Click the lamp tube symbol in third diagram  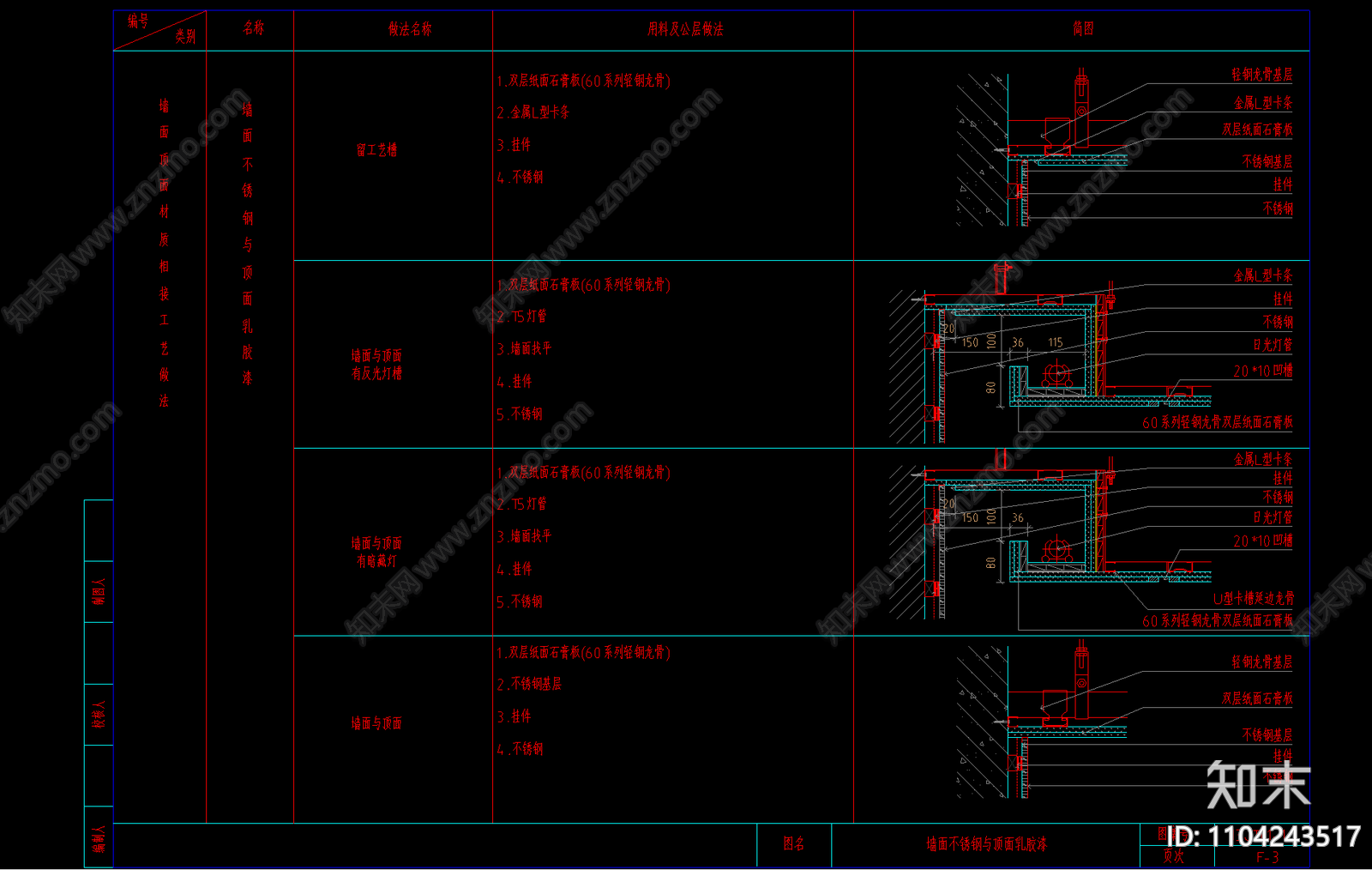click(1057, 550)
